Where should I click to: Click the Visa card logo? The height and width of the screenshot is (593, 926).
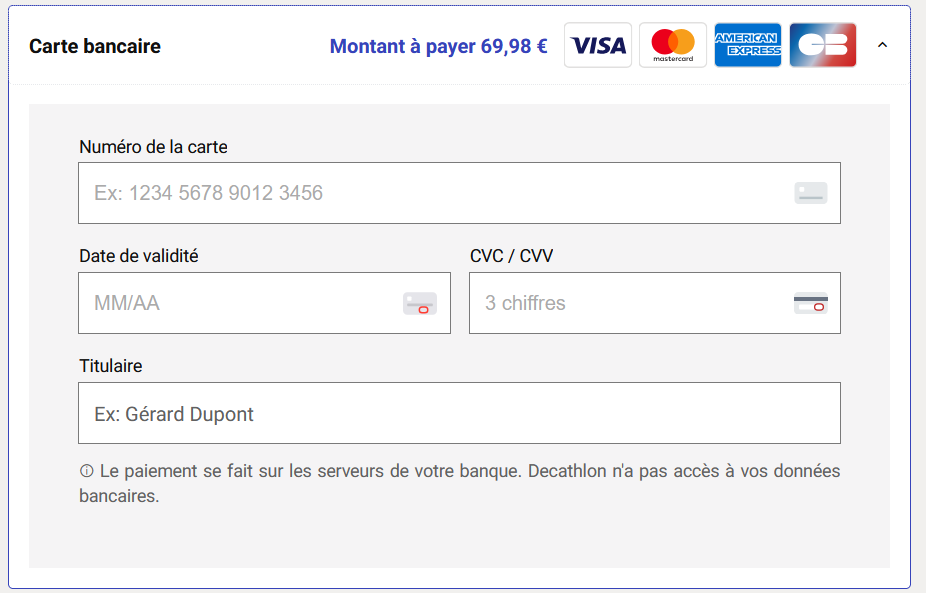pyautogui.click(x=598, y=45)
